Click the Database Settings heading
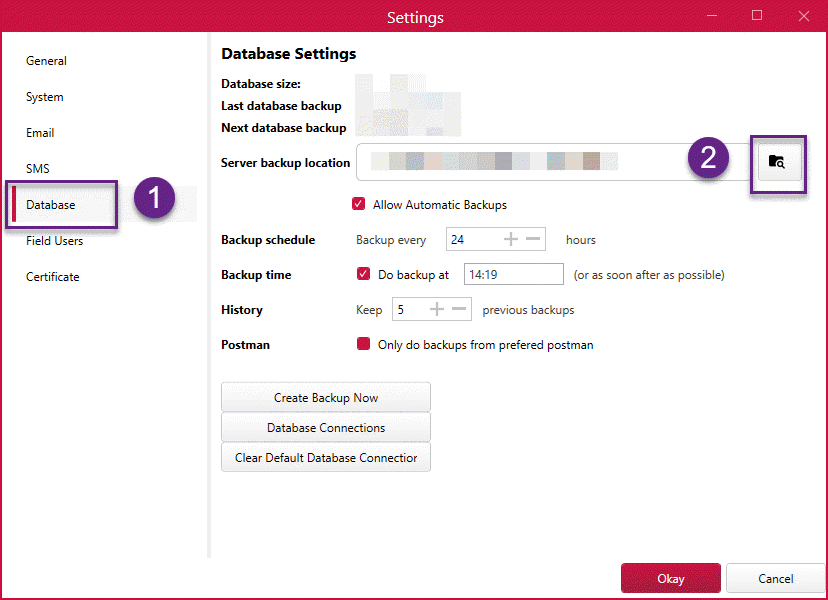 tap(288, 53)
